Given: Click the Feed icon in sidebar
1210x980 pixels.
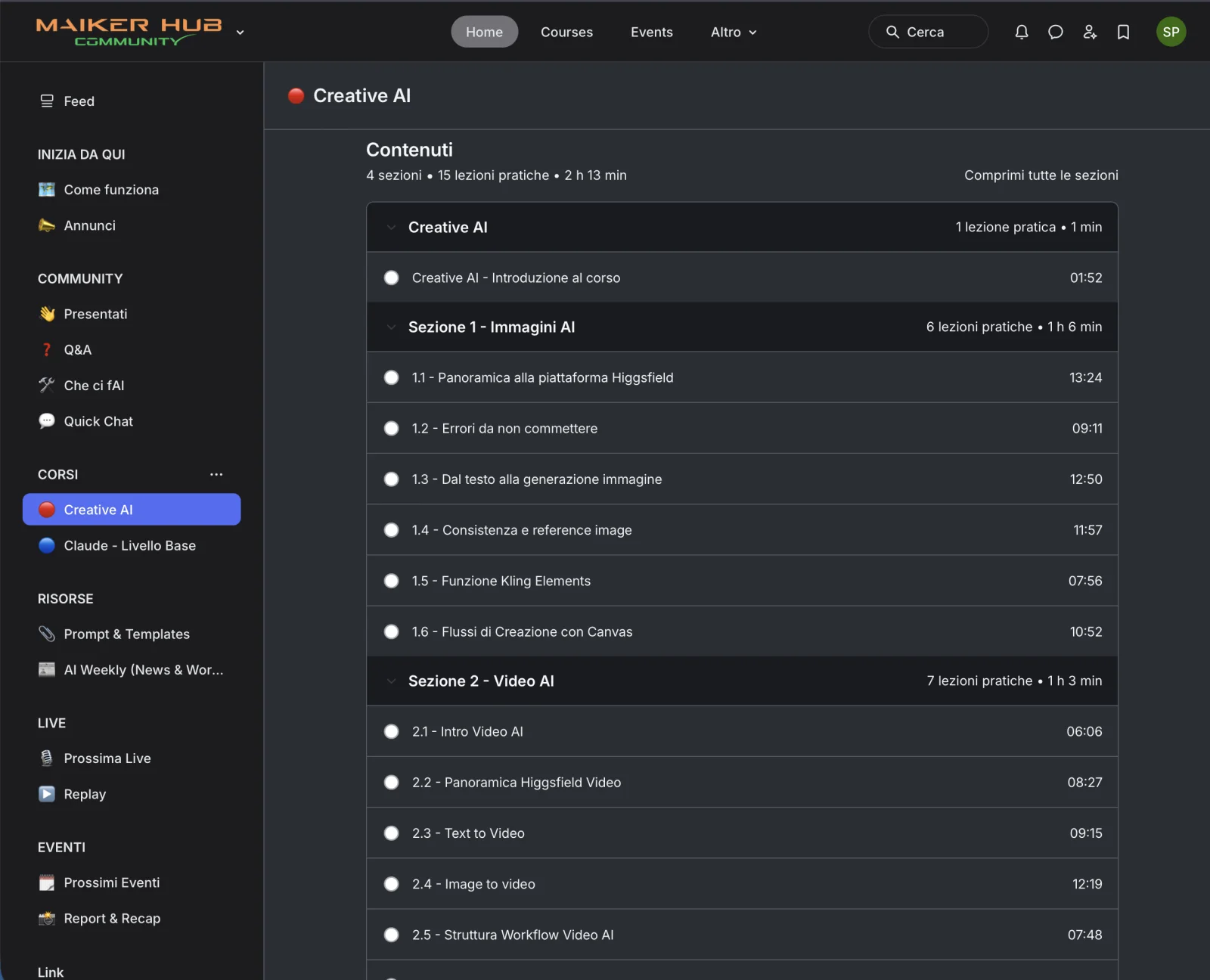Looking at the screenshot, I should coord(47,101).
